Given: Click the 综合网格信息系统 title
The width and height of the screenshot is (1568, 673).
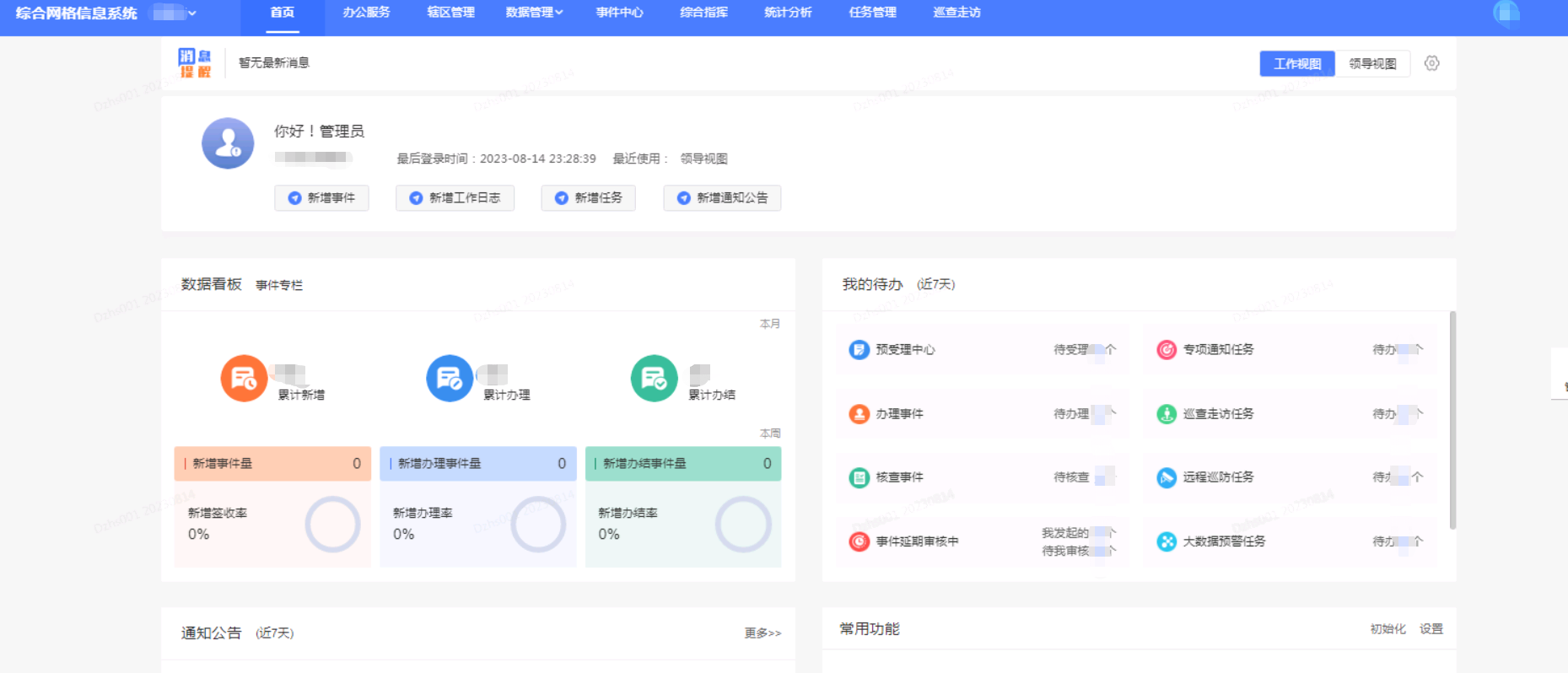Looking at the screenshot, I should point(77,13).
